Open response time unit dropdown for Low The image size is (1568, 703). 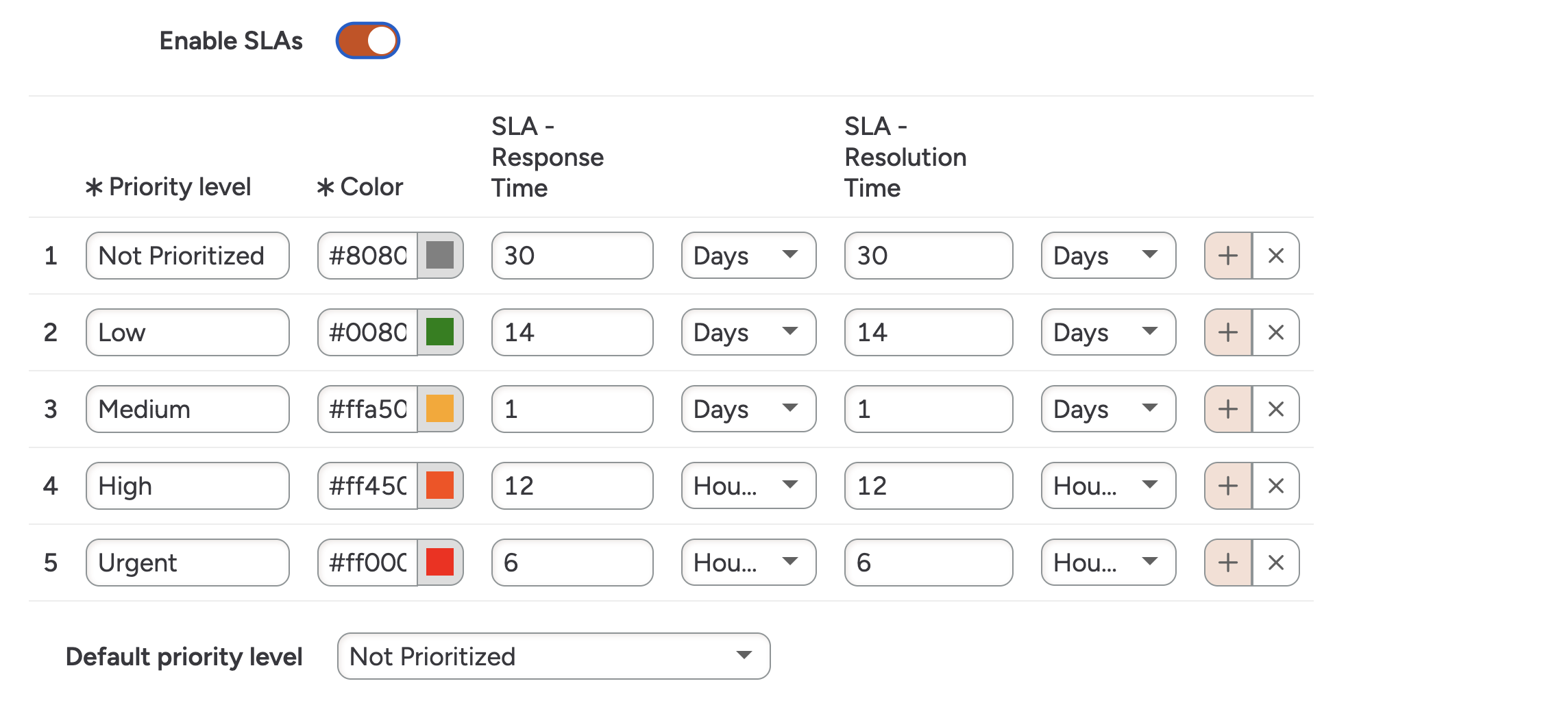point(748,332)
